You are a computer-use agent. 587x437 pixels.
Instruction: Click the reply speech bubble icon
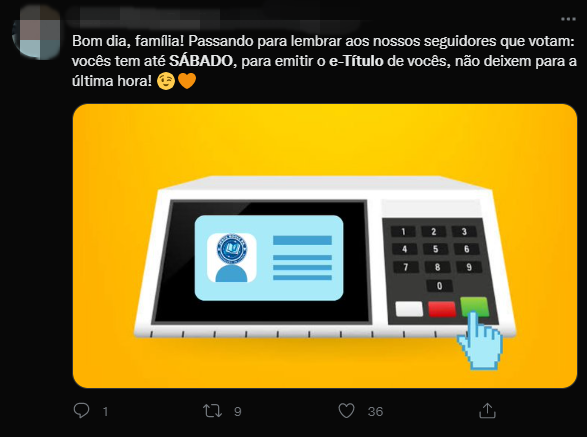pyautogui.click(x=81, y=410)
